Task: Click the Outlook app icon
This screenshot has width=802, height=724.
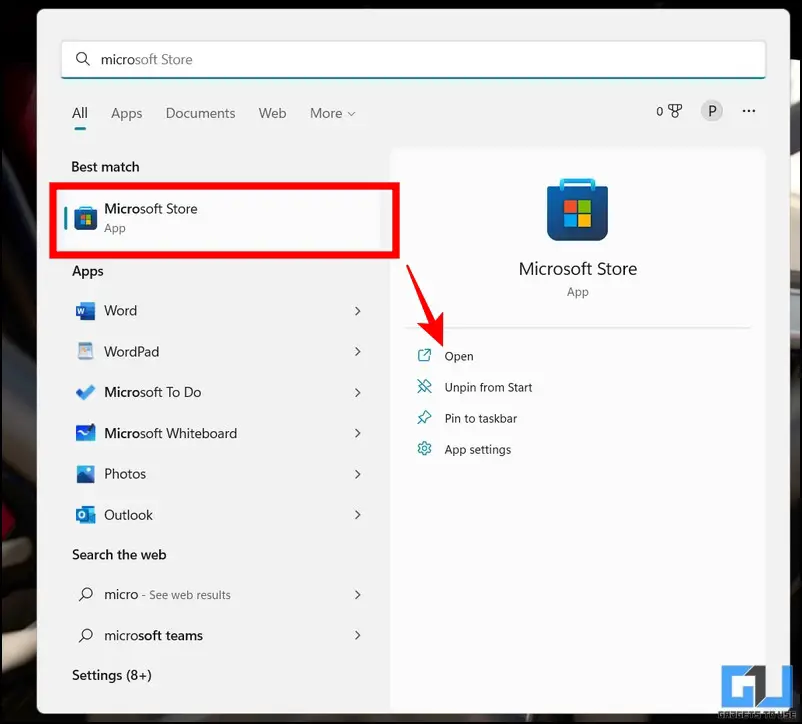Action: [x=85, y=515]
